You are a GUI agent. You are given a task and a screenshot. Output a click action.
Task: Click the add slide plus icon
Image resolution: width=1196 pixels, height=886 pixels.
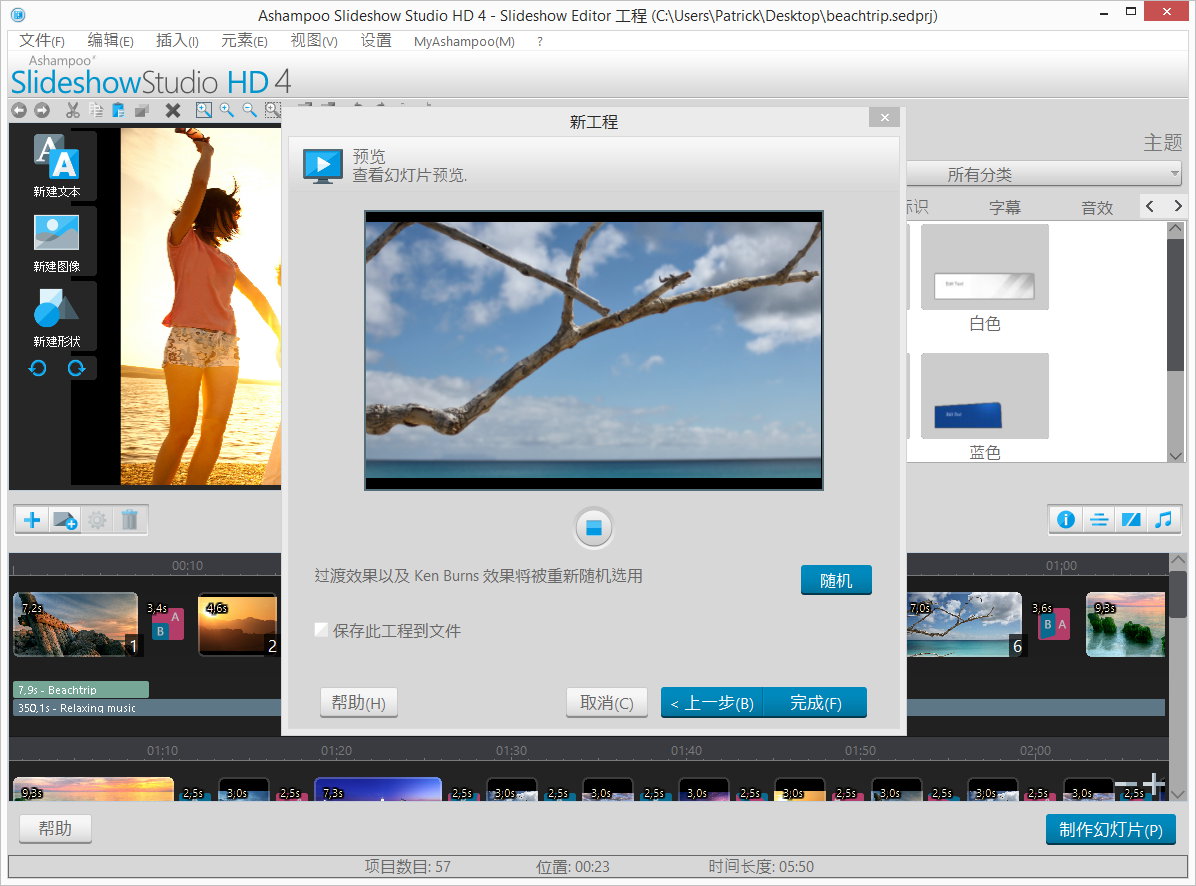pos(31,520)
